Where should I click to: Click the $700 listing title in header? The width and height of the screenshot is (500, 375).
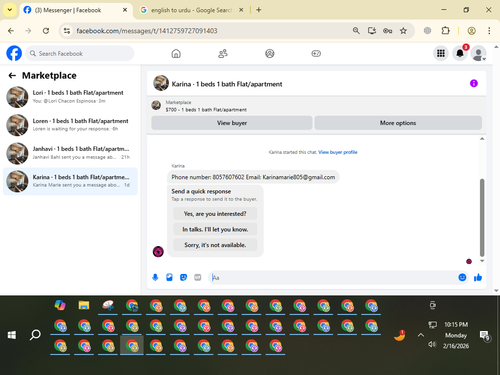click(x=206, y=110)
